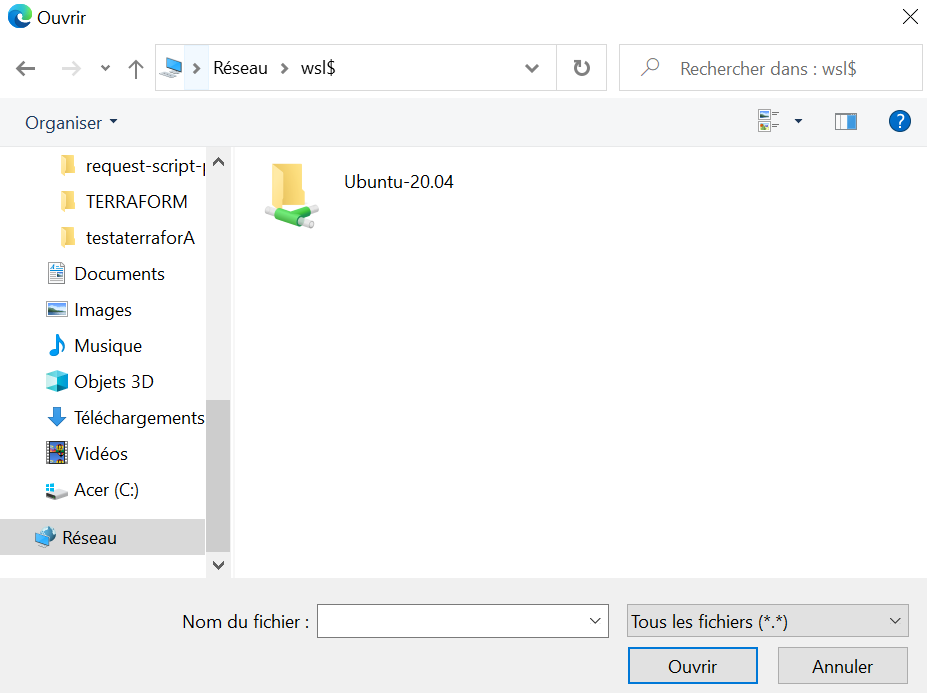This screenshot has width=927, height=693.
Task: Close the Ouvrir dialog
Action: point(910,17)
